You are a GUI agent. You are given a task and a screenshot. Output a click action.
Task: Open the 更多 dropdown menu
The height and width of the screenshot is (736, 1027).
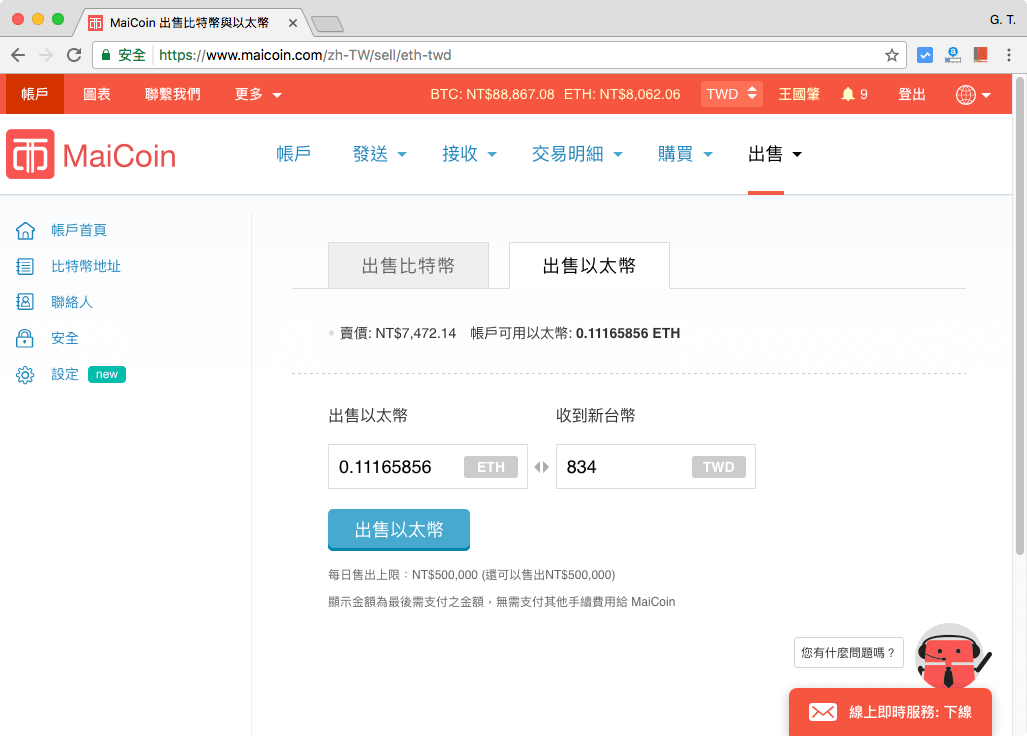[x=250, y=93]
